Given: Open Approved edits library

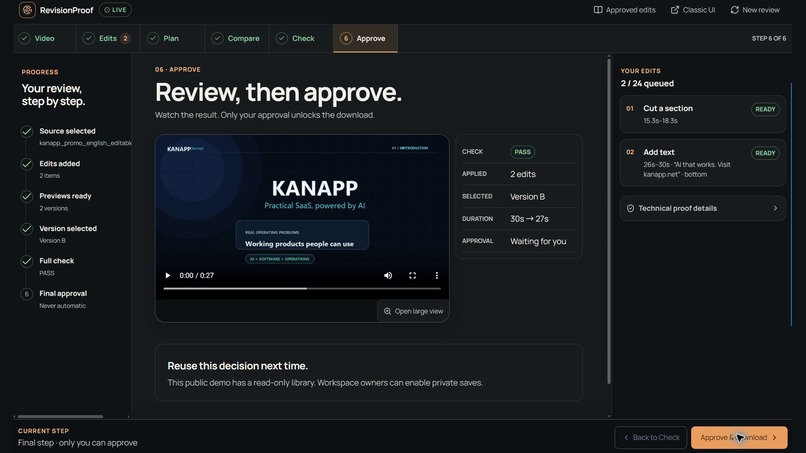Looking at the screenshot, I should 625,10.
